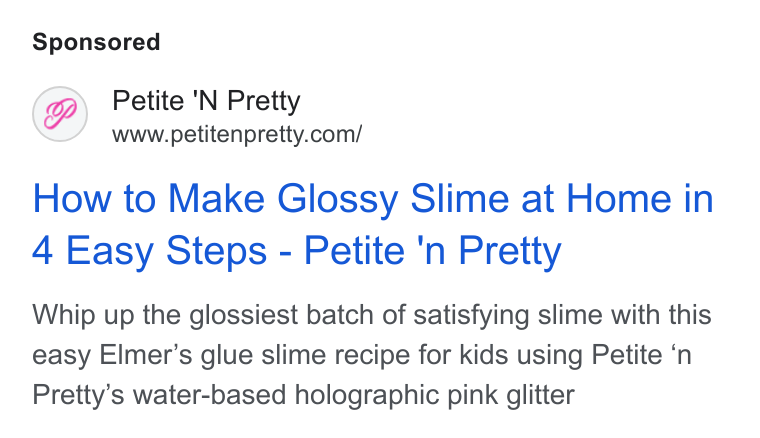The height and width of the screenshot is (438, 760).
Task: Click 'How to Make' at the headline start
Action: click(x=148, y=199)
